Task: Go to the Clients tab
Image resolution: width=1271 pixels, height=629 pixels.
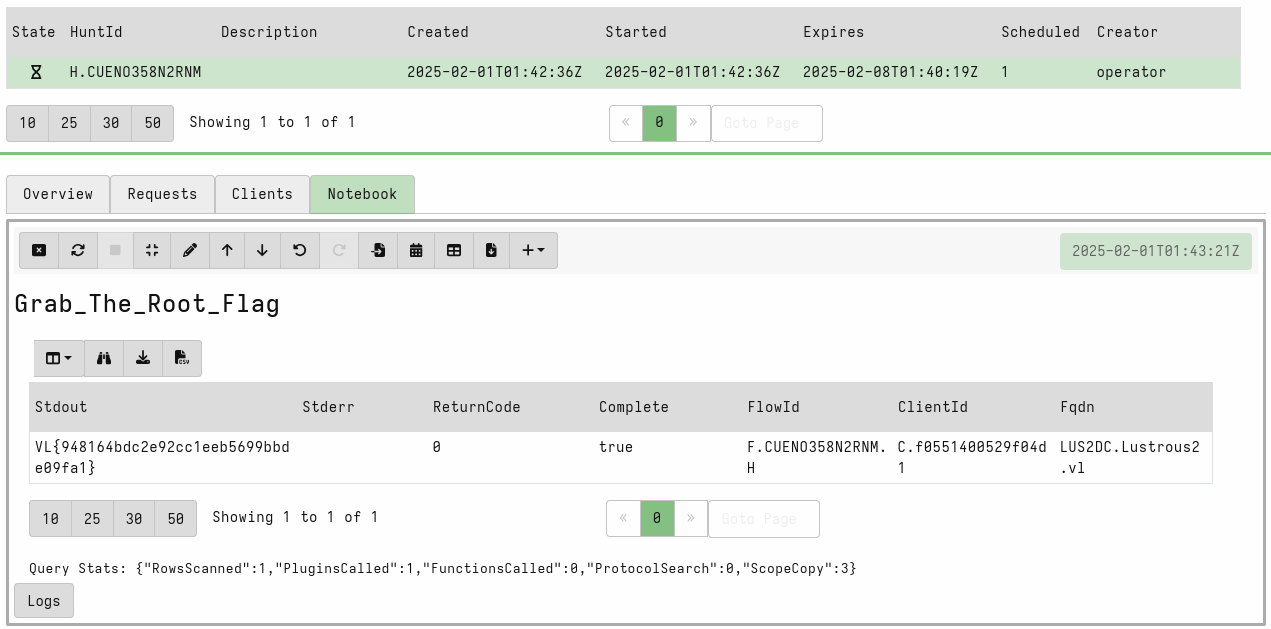Action: pos(262,194)
